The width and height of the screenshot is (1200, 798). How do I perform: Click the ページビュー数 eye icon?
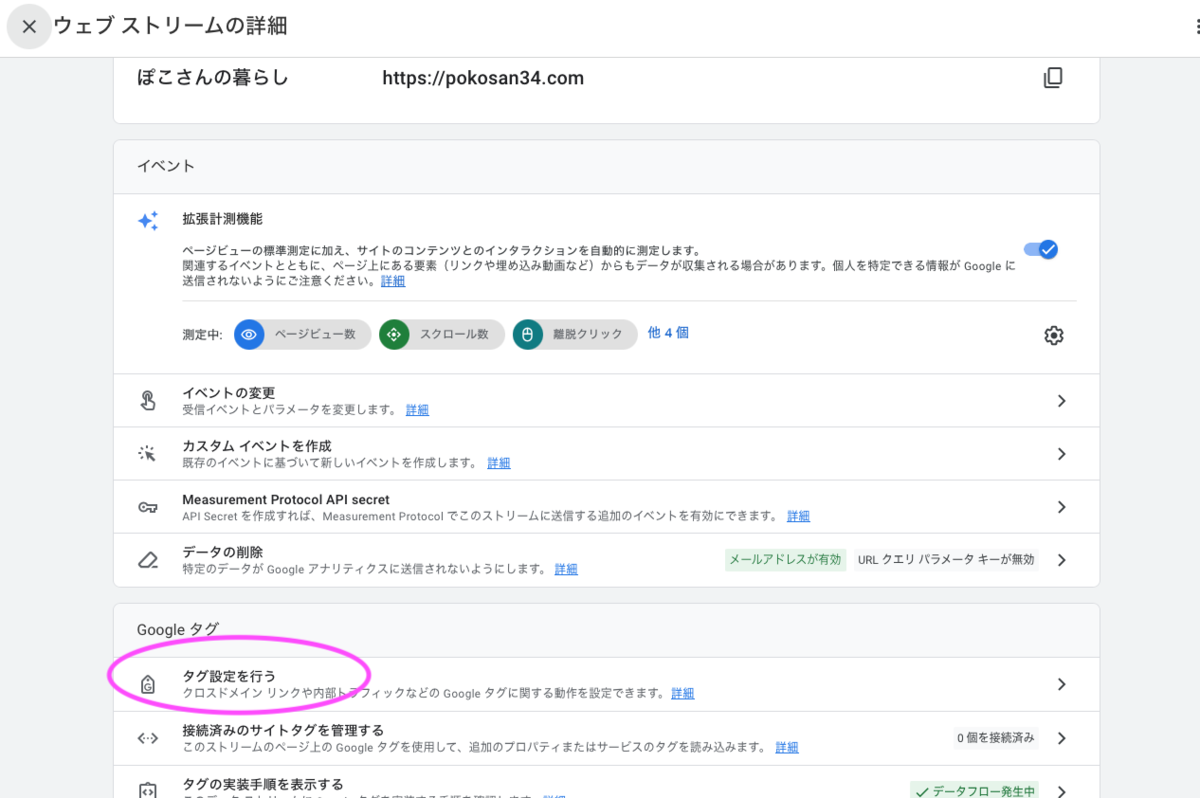[x=249, y=334]
